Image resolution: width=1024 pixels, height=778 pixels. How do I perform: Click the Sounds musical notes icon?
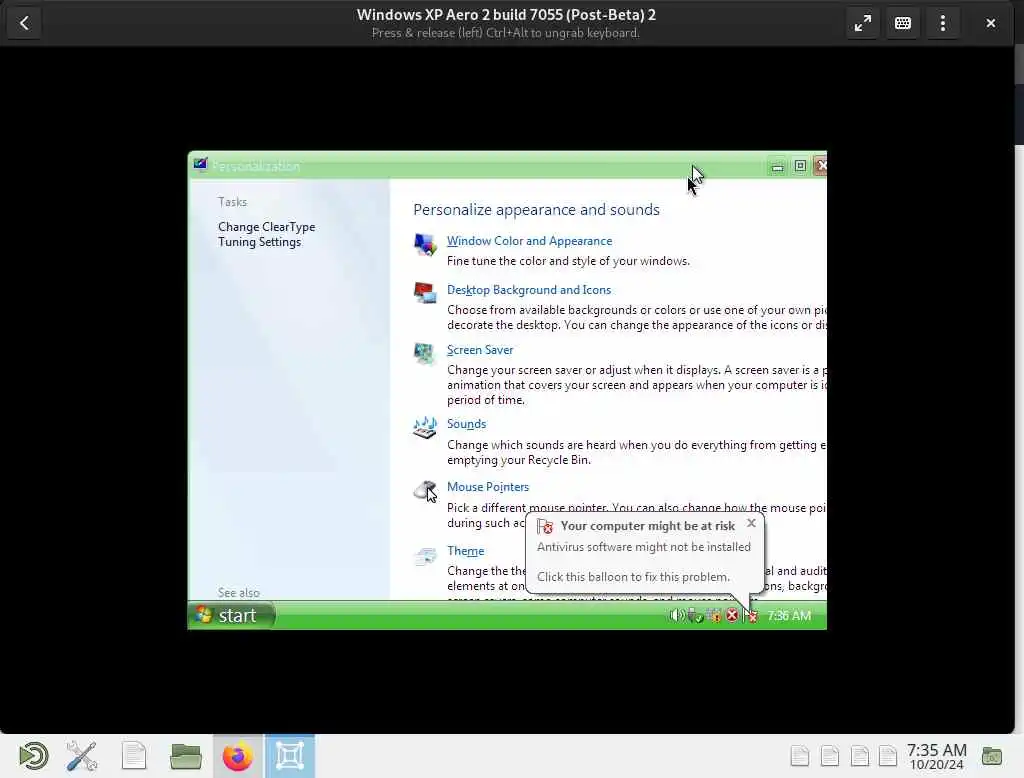[x=425, y=428]
